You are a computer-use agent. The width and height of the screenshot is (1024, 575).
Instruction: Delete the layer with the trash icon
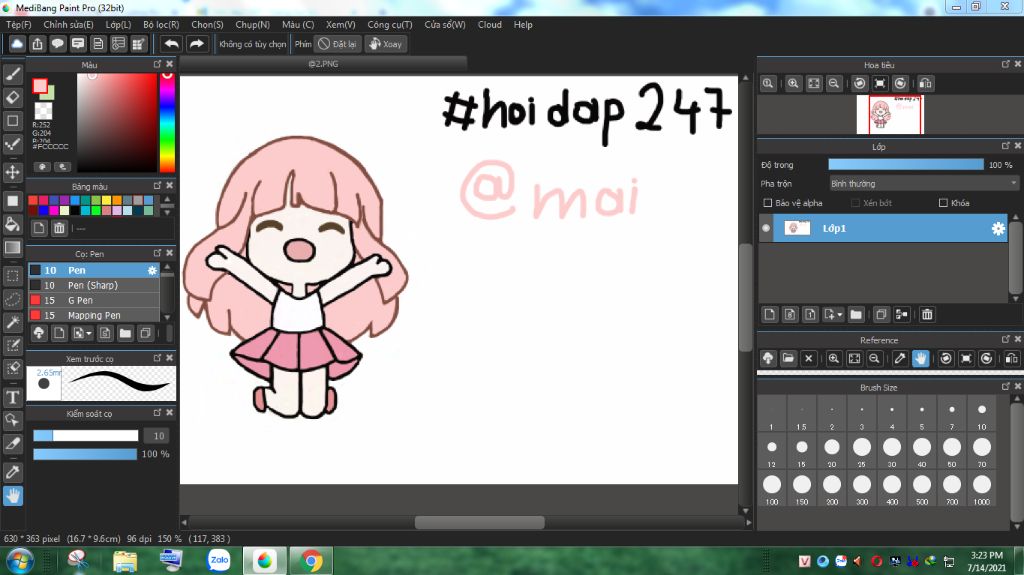click(x=927, y=315)
